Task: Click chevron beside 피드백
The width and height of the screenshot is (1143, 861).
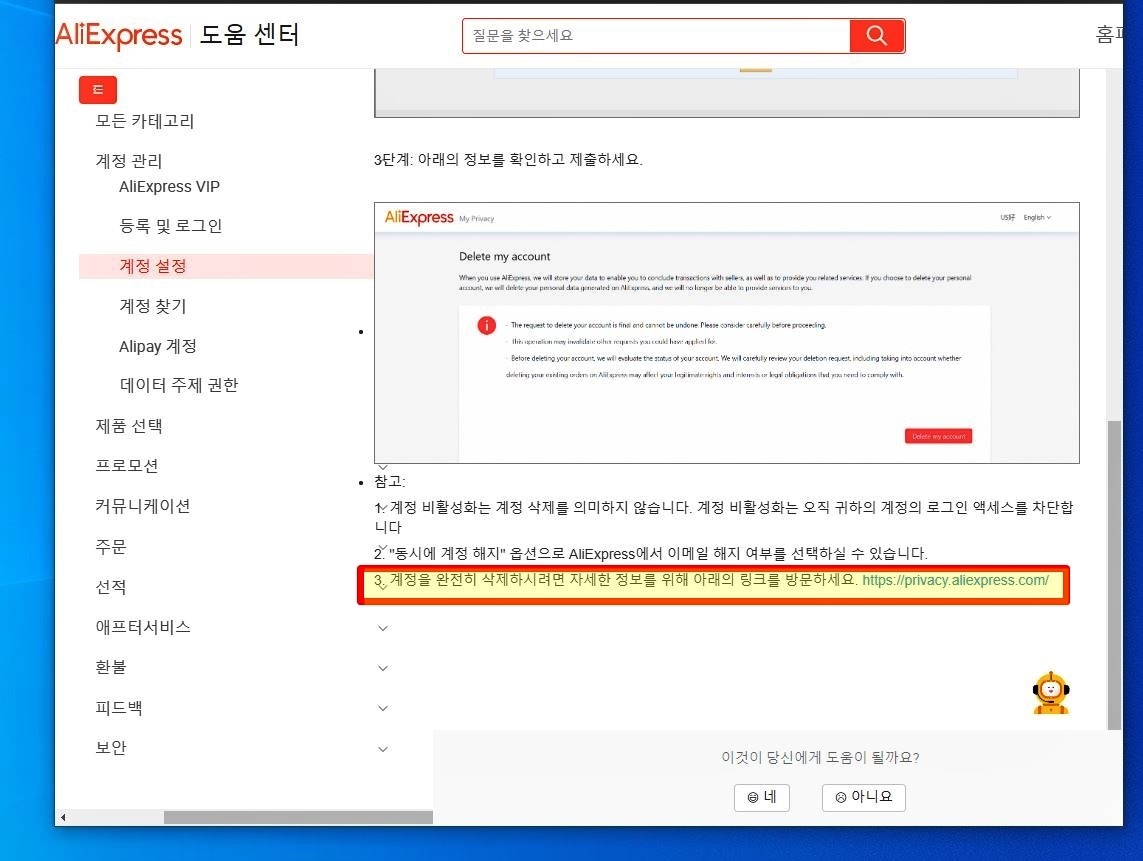Action: [x=383, y=708]
